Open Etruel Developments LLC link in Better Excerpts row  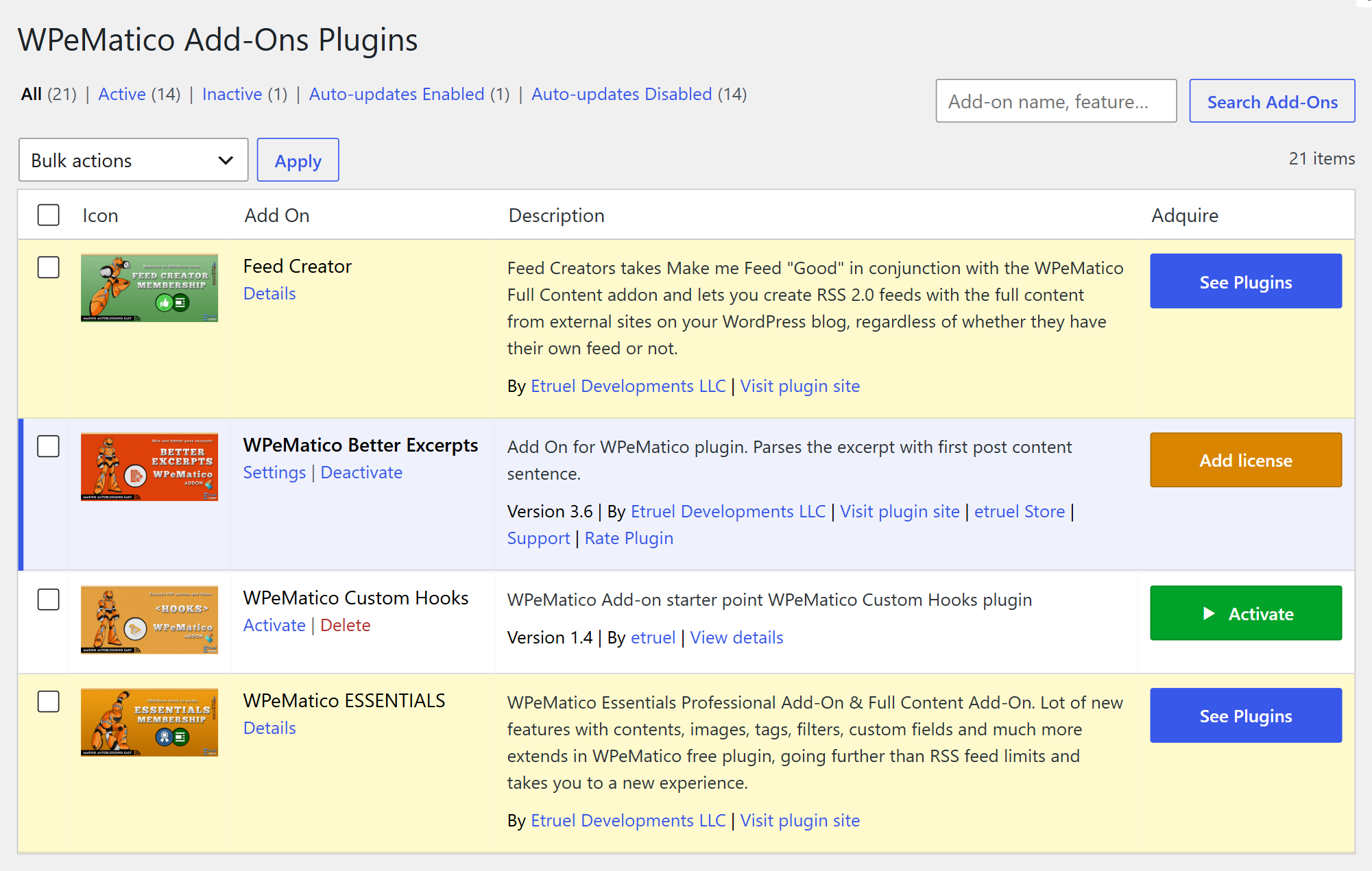728,511
